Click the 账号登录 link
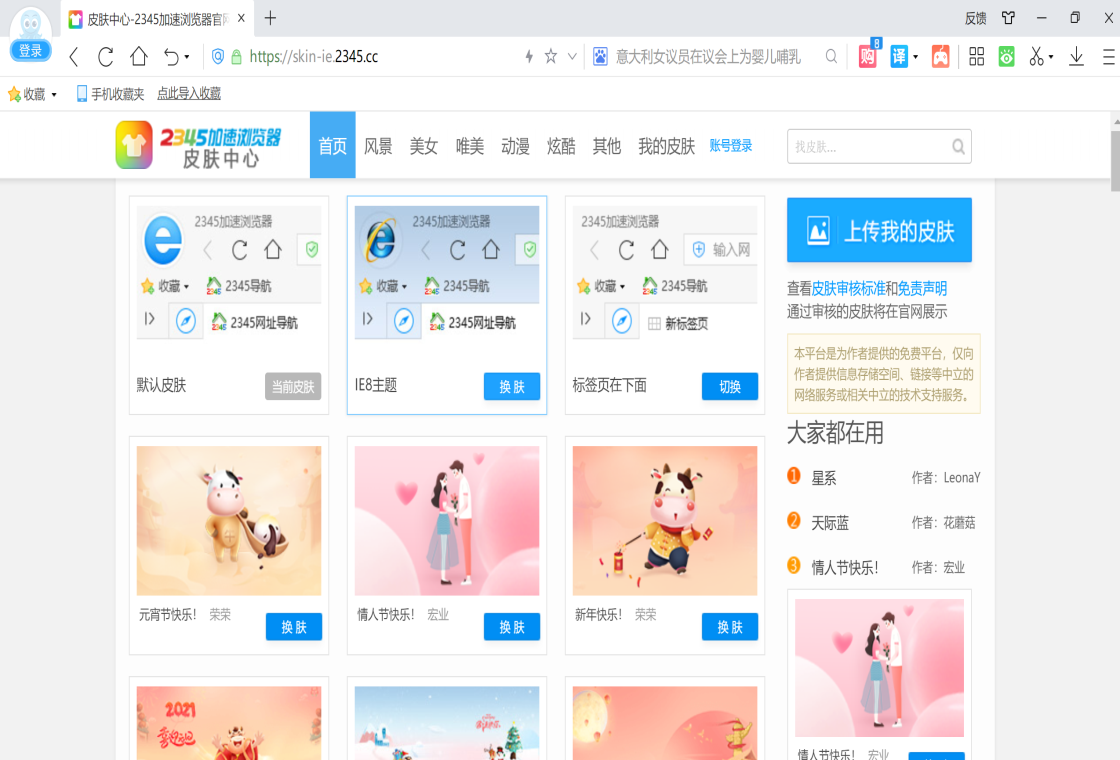Image resolution: width=1120 pixels, height=760 pixels. 731,146
